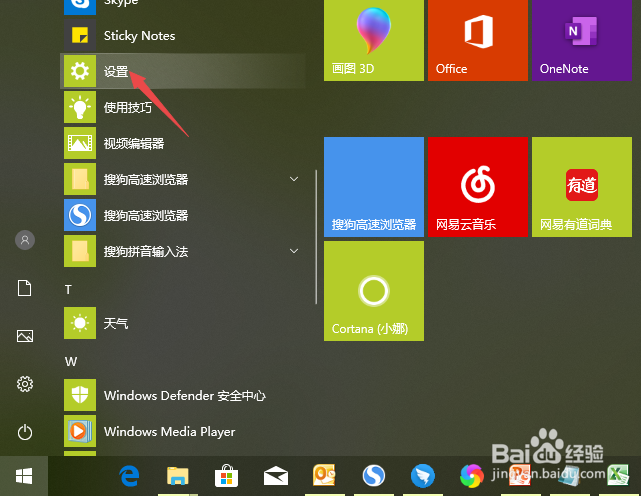Open 设置 (Settings) in app list

coord(183,71)
